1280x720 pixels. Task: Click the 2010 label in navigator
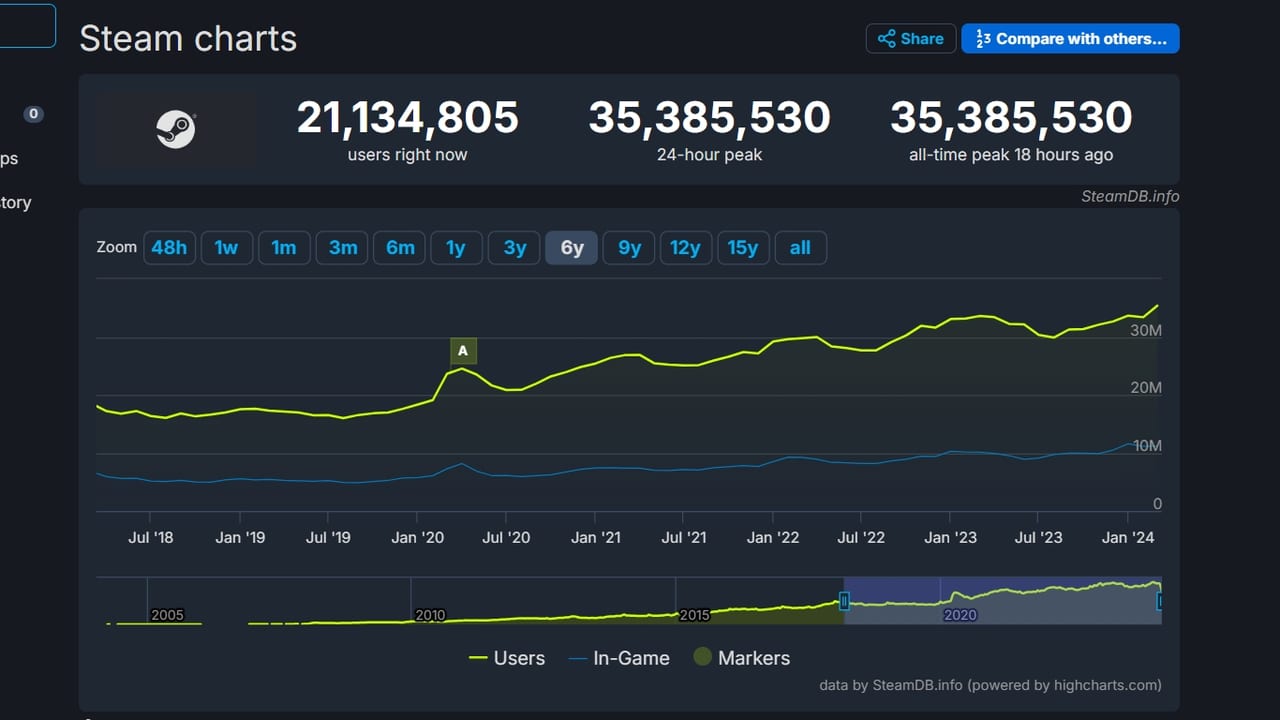click(x=430, y=615)
